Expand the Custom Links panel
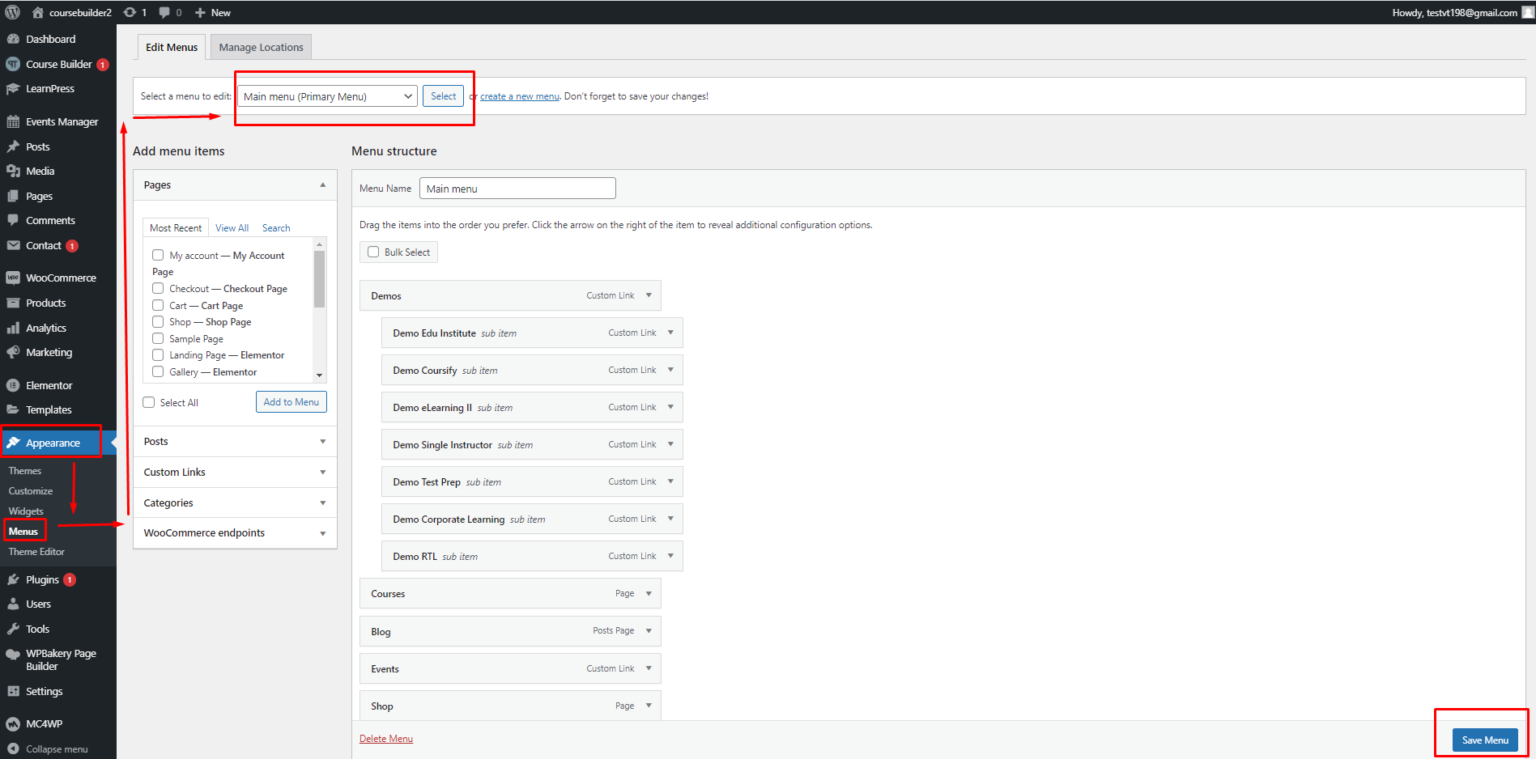The width and height of the screenshot is (1536, 759). [x=235, y=472]
